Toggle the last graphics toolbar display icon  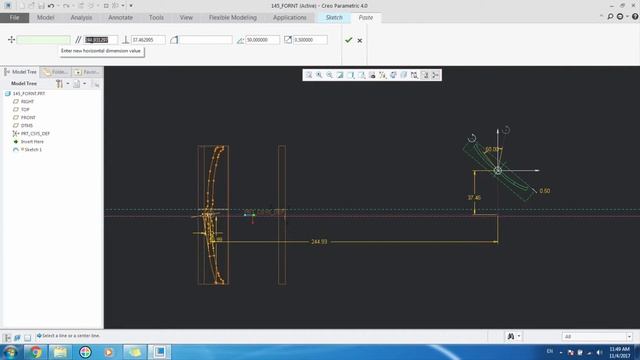(x=436, y=75)
